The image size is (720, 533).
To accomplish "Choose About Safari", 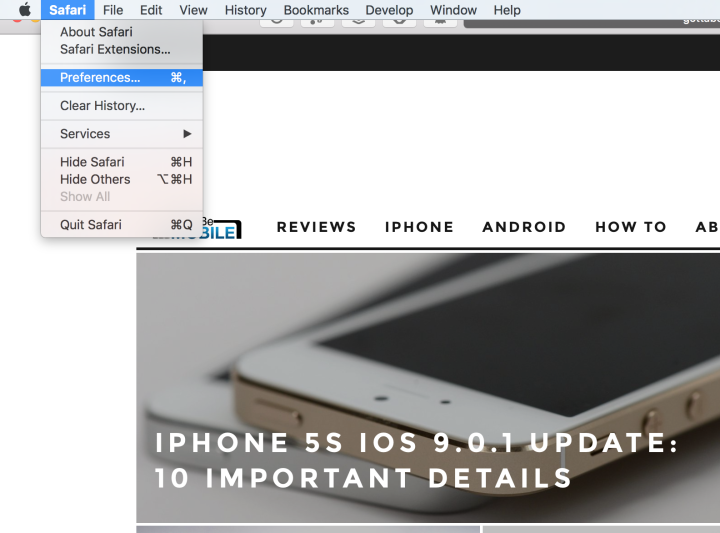I will pos(122,32).
